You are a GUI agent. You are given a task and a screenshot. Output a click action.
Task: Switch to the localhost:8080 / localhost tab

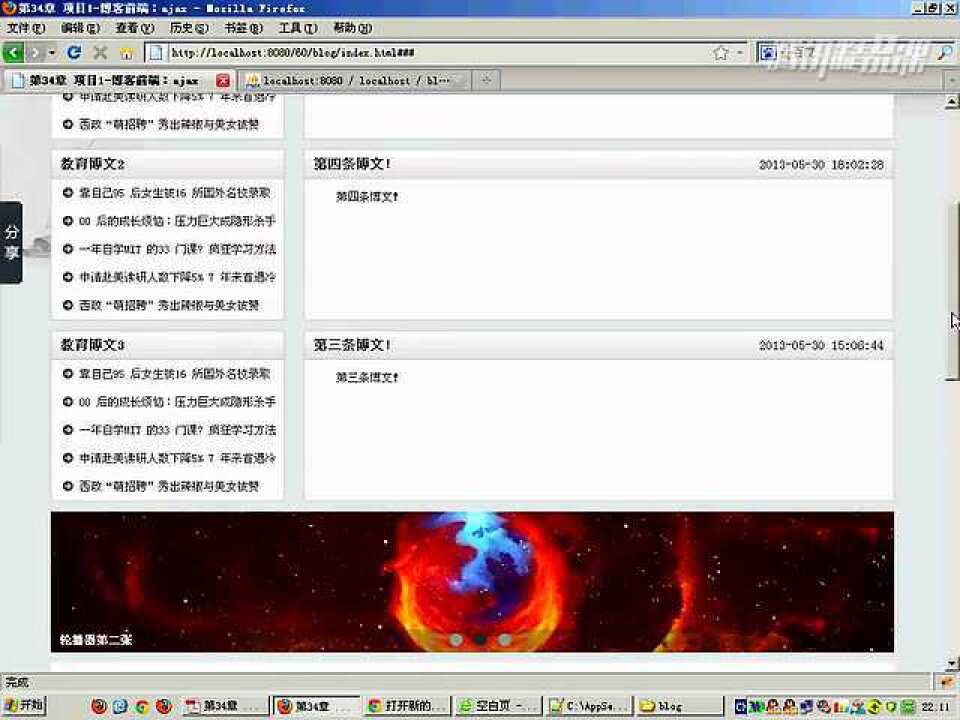coord(356,80)
